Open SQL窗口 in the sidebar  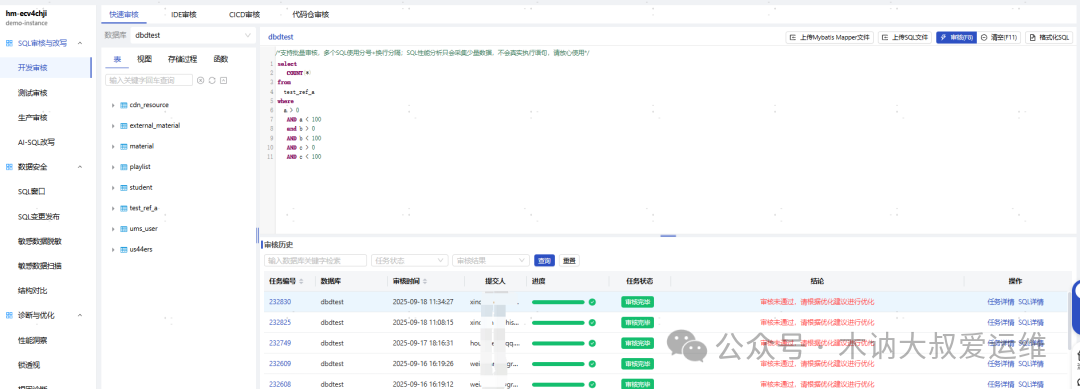[32, 191]
